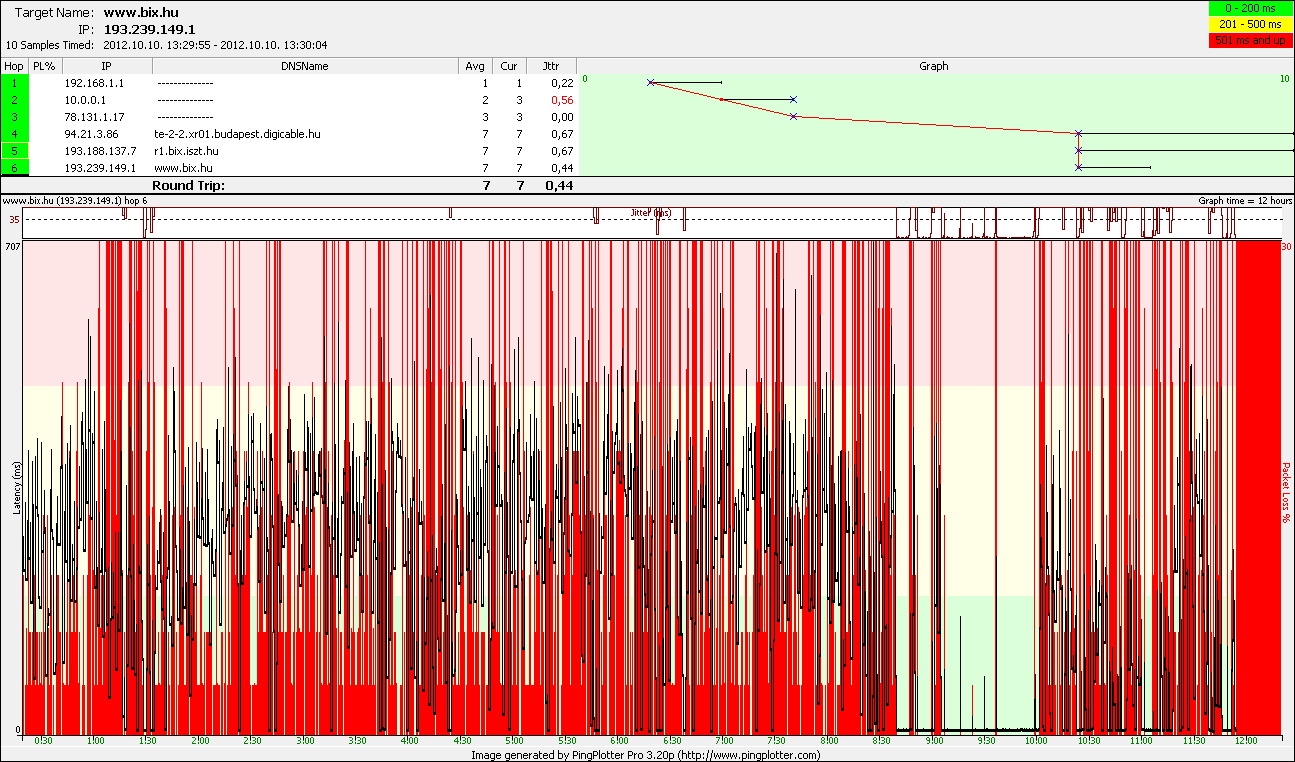This screenshot has height=762, width=1295.
Task: Click the 9:00 time axis marker
Action: pyautogui.click(x=933, y=741)
